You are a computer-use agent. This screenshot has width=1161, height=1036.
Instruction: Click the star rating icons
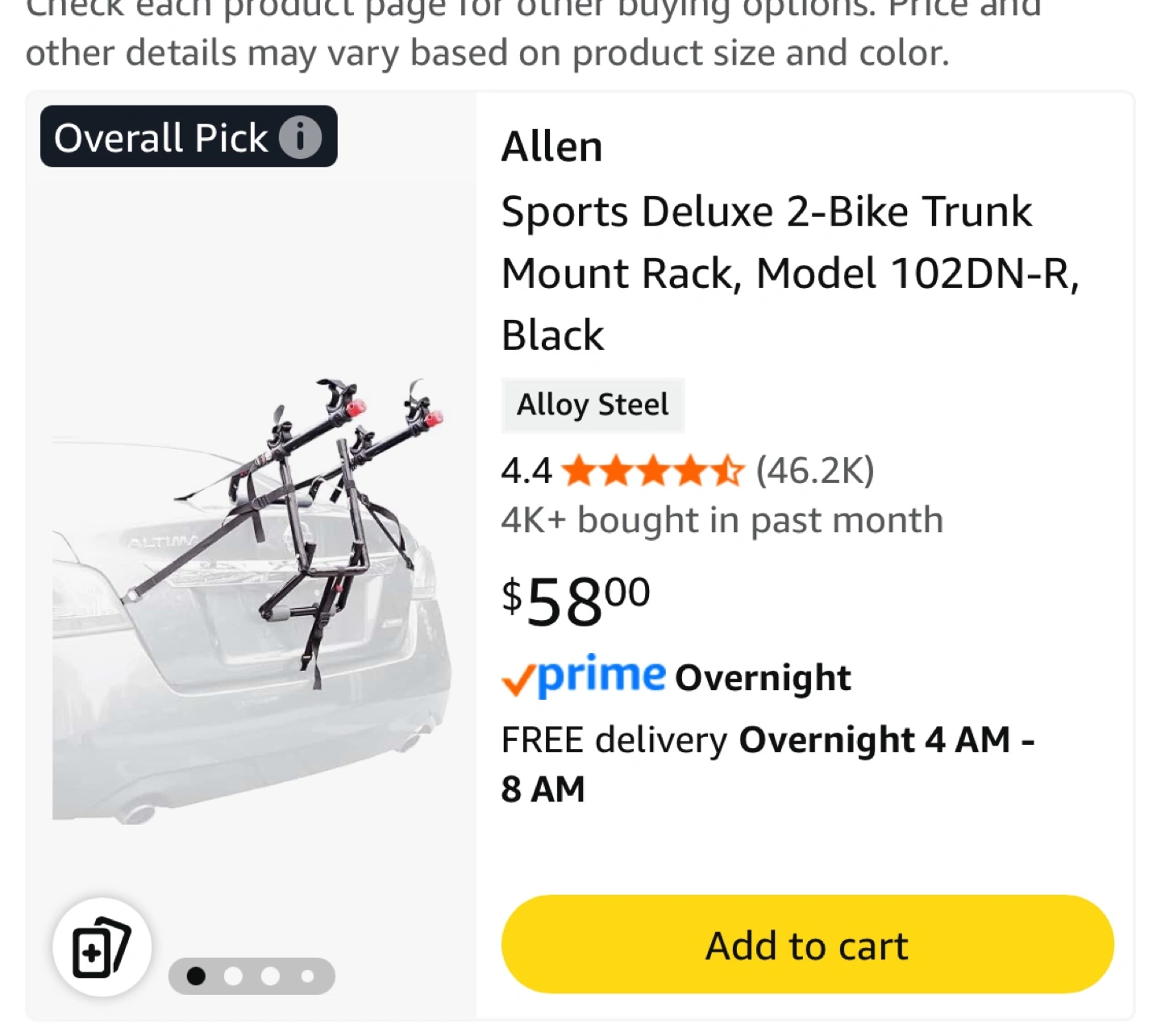(652, 471)
